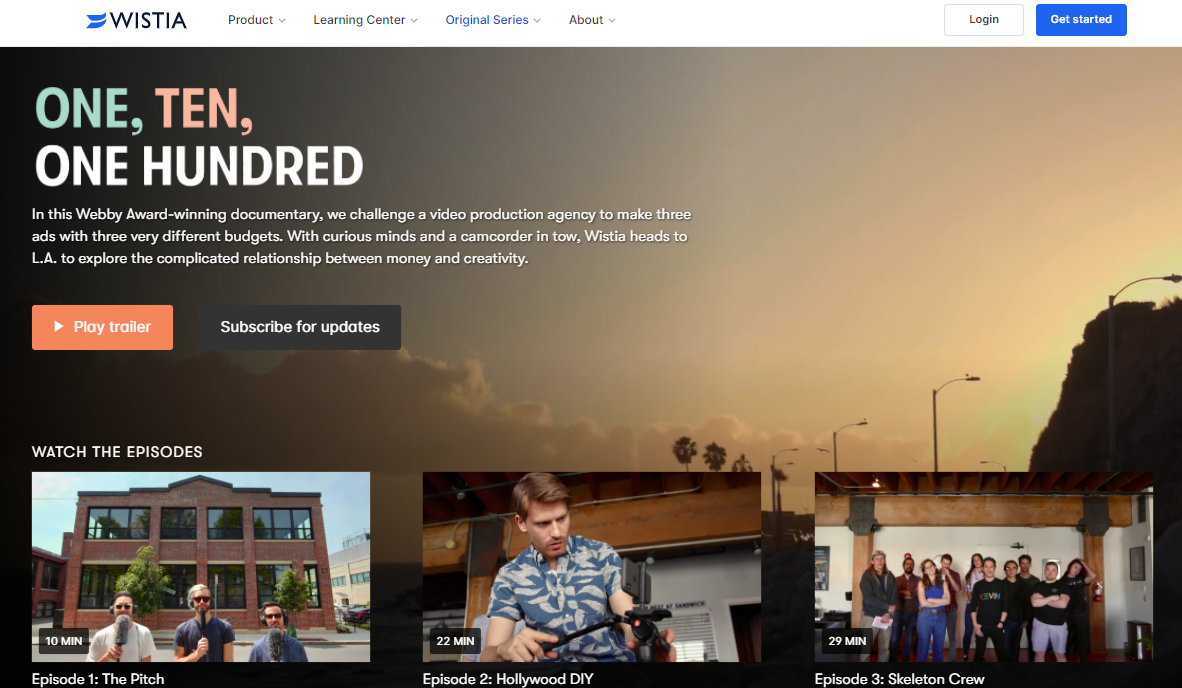Open the Learning Center dropdown chevron
Image resolution: width=1182 pixels, height=688 pixels.
pyautogui.click(x=414, y=20)
